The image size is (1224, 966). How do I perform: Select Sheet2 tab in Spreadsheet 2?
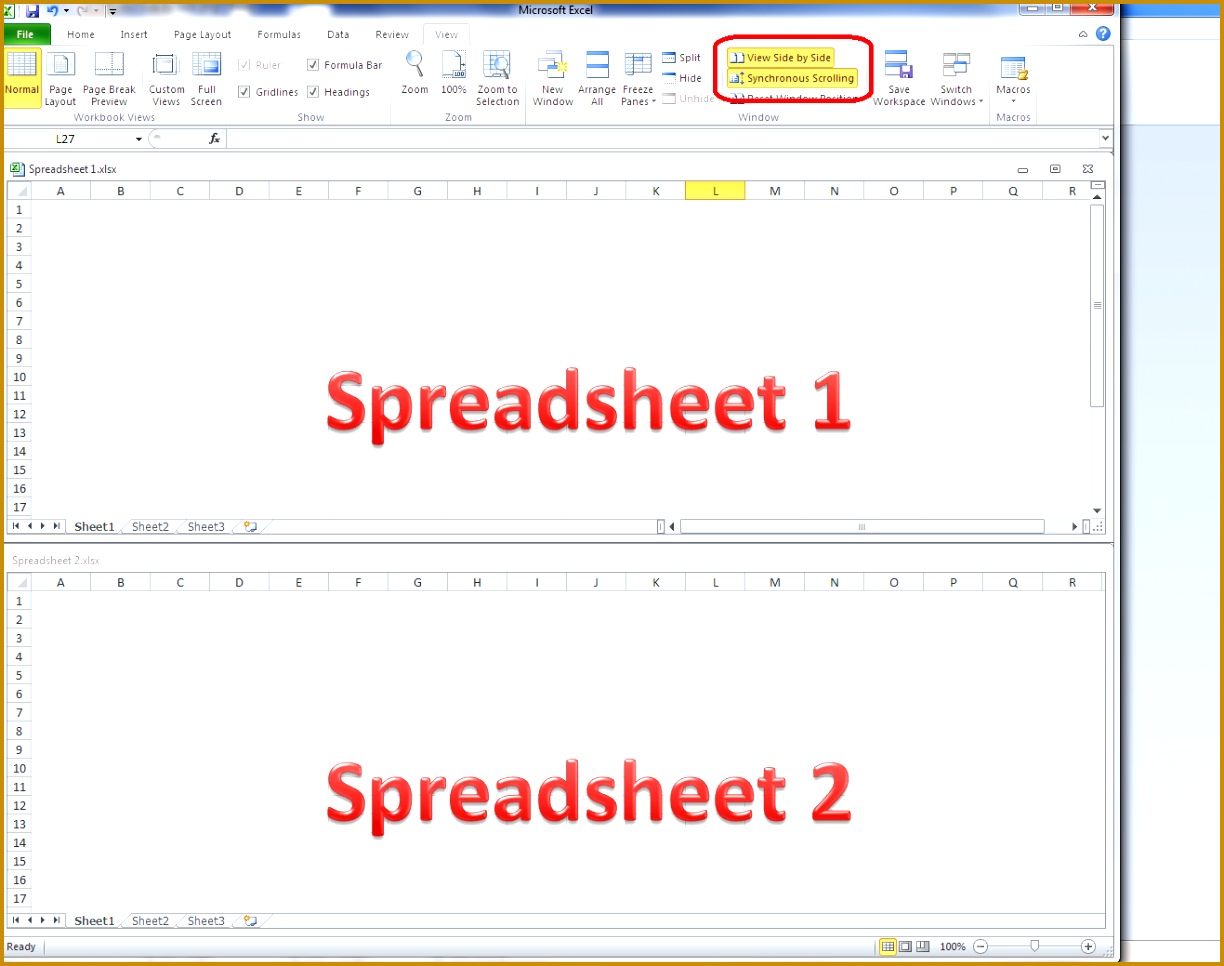pyautogui.click(x=150, y=921)
